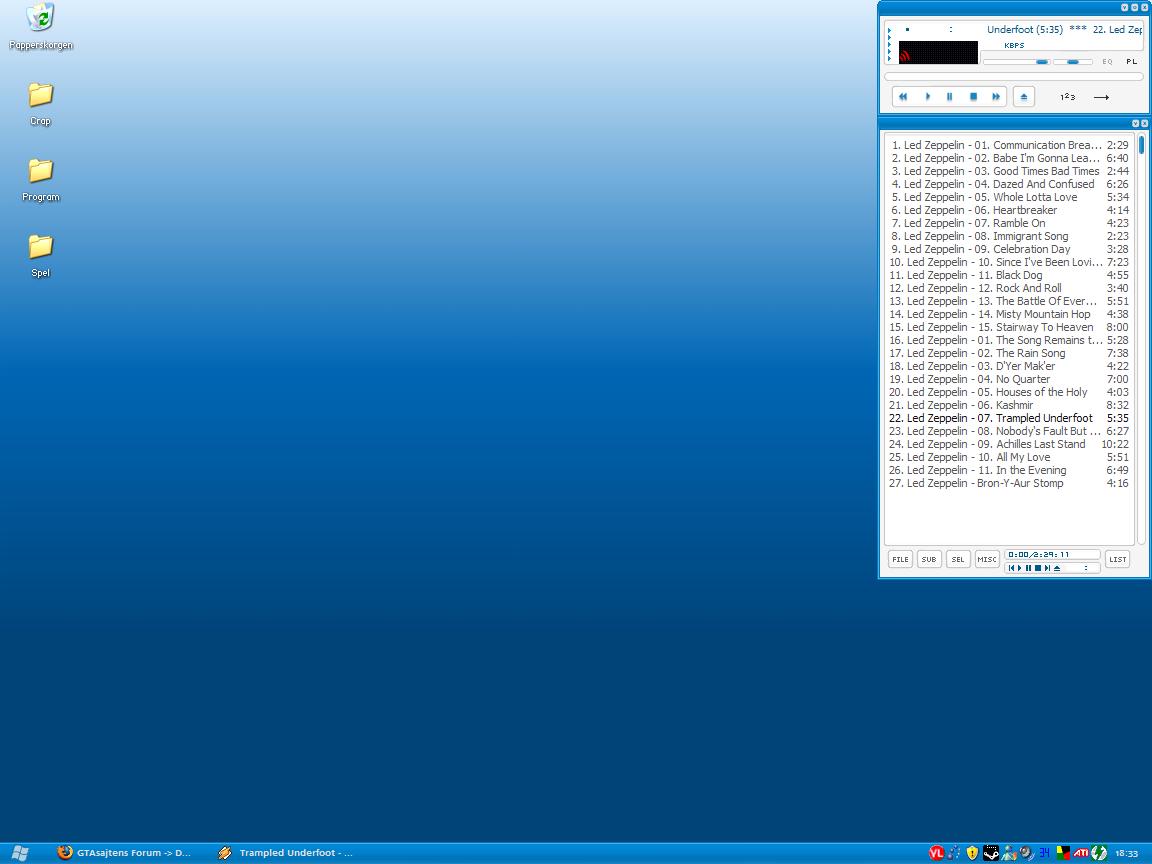Click the visualization display in Winamp
The width and height of the screenshot is (1152, 864).
[x=938, y=52]
